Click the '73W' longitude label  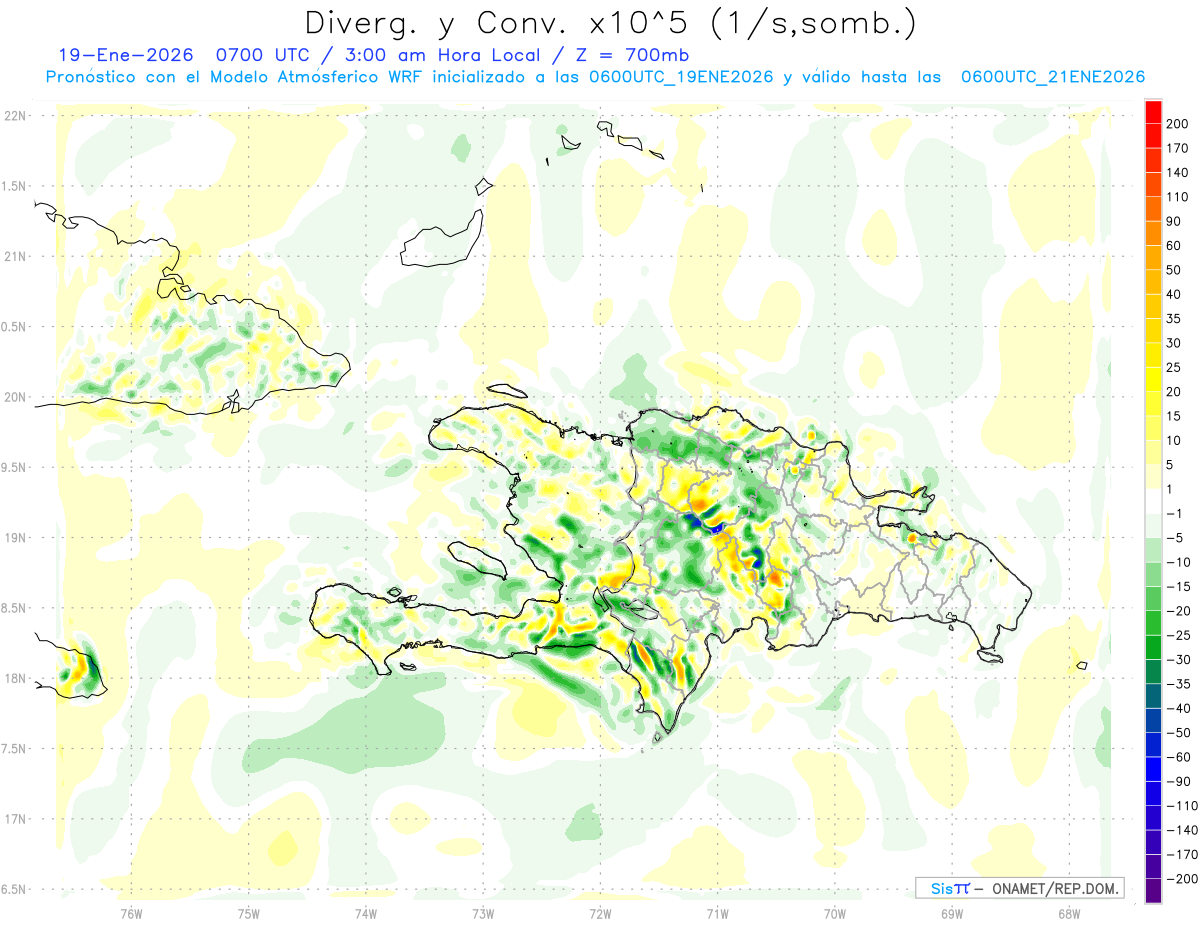coord(483,913)
